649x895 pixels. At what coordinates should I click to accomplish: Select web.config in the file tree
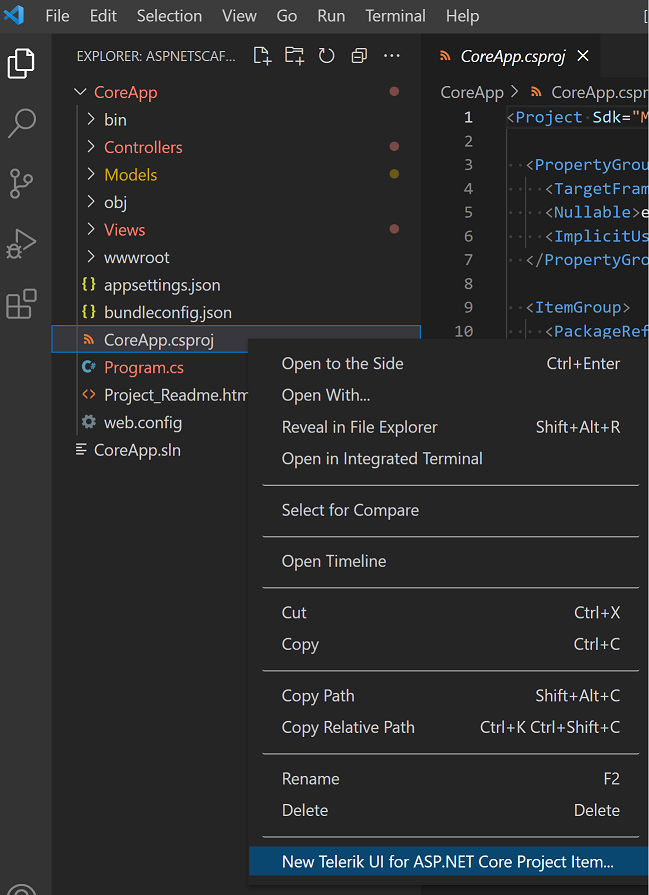tap(150, 422)
